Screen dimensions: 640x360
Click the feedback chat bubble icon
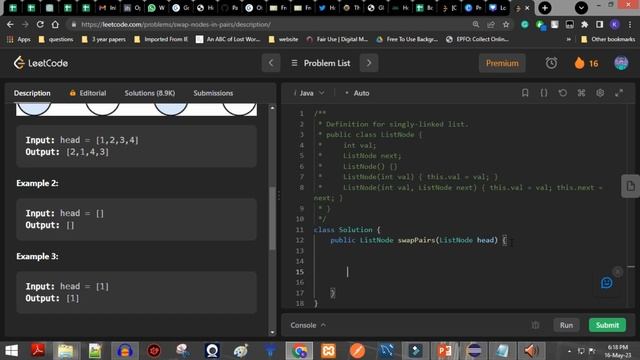(x=607, y=282)
